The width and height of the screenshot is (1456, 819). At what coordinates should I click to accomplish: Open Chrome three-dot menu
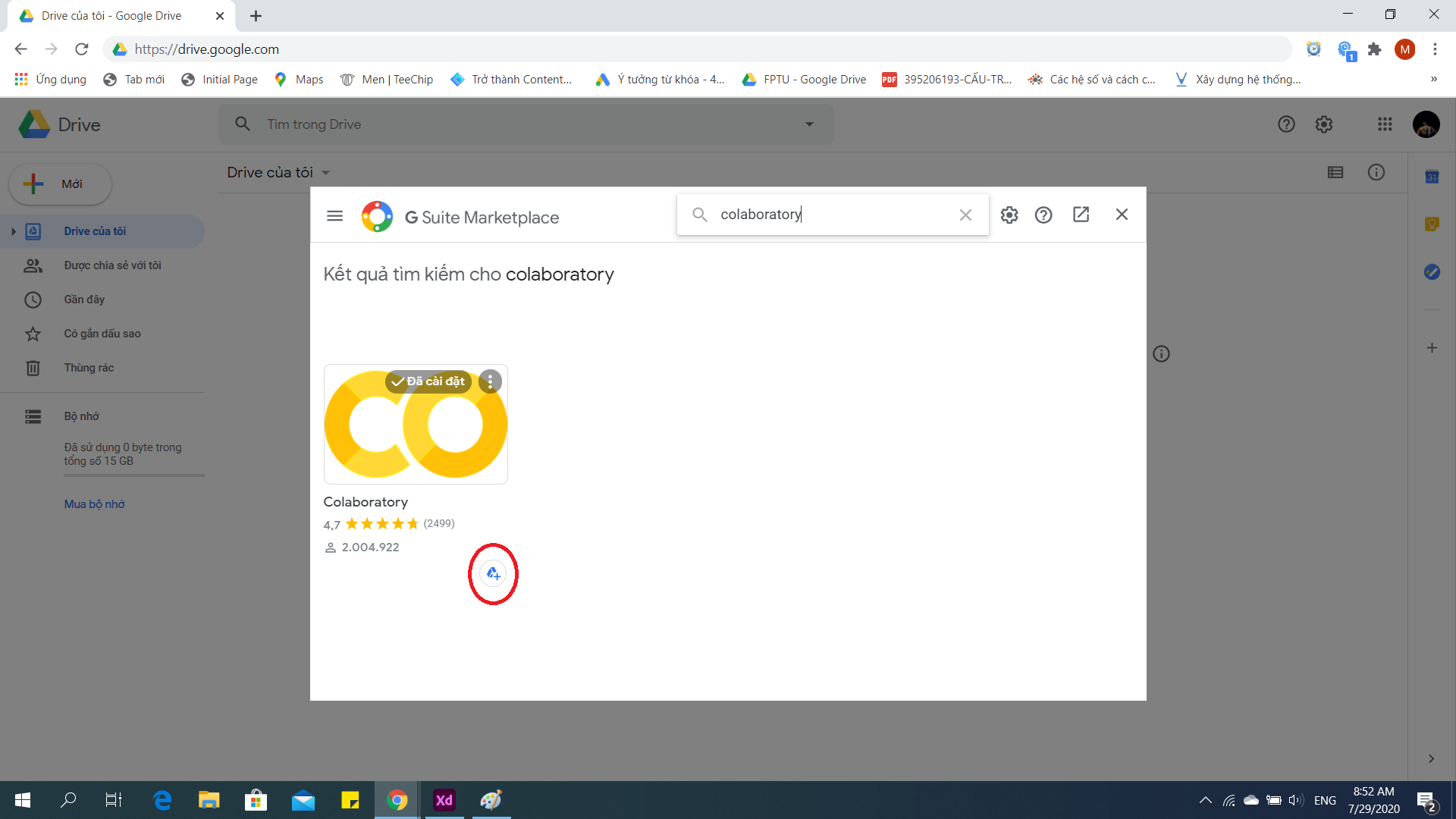coord(1435,49)
